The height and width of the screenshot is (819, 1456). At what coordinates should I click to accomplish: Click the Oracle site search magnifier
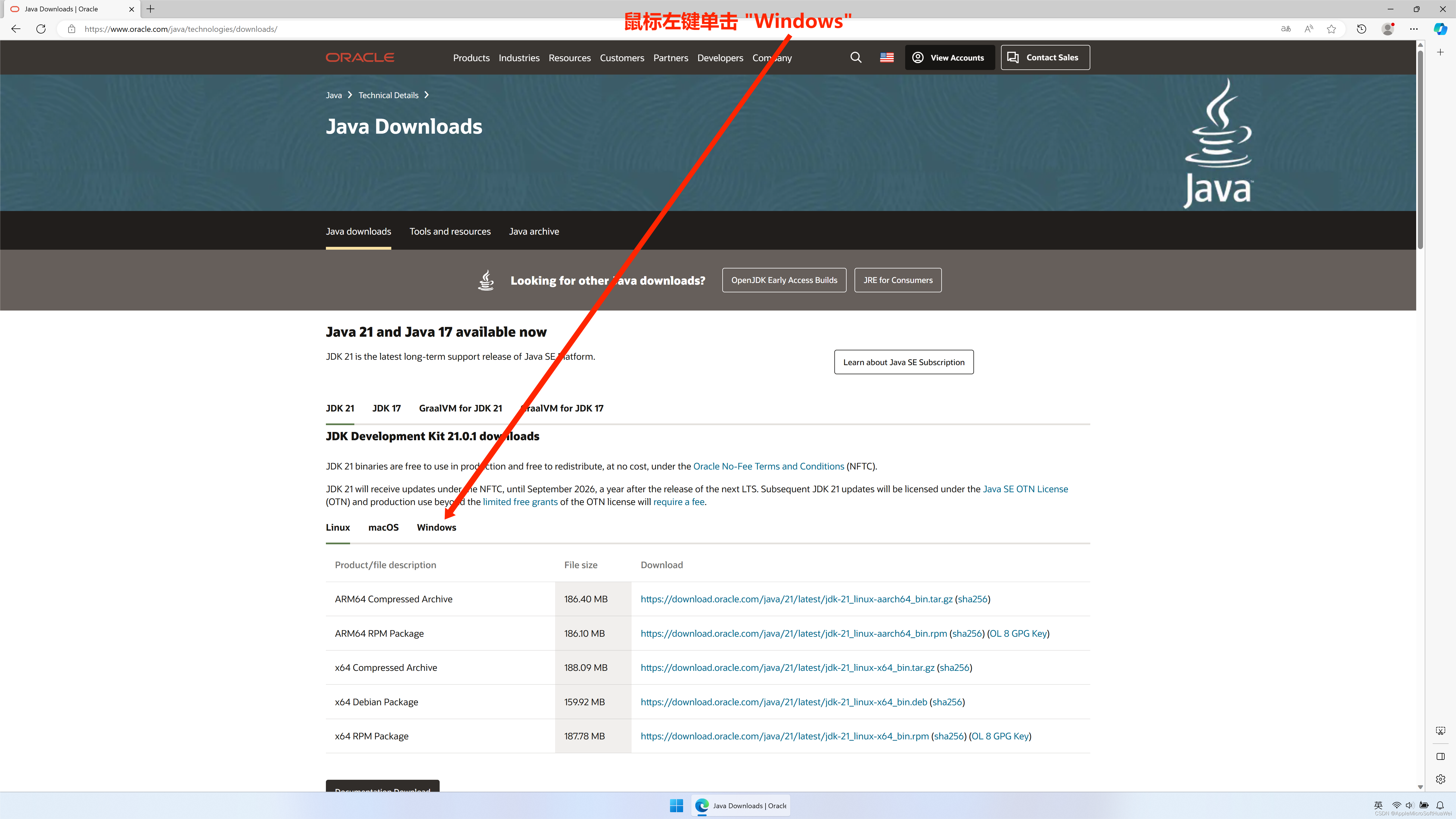point(856,57)
